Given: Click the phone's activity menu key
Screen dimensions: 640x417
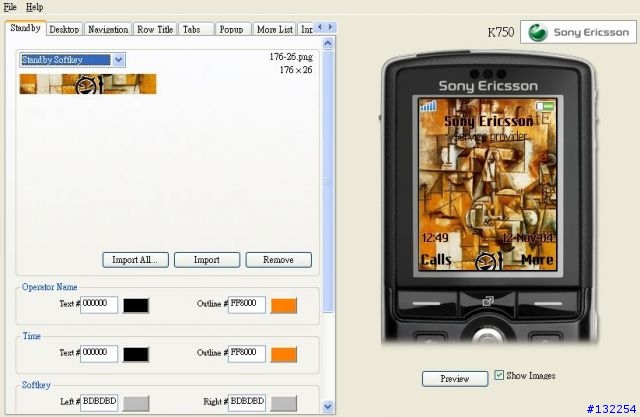Looking at the screenshot, I should click(x=487, y=301).
